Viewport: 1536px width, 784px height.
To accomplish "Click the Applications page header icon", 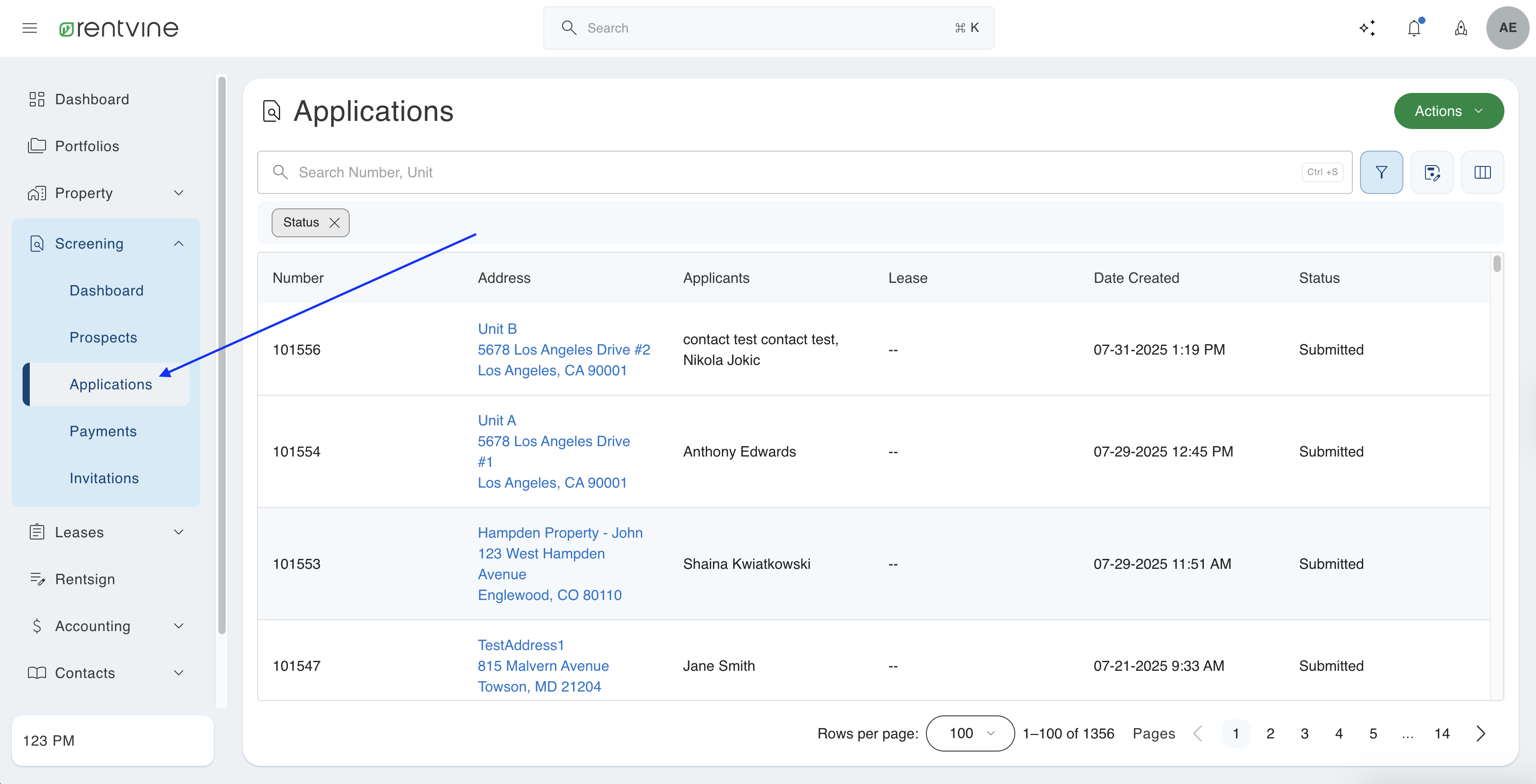I will coord(272,111).
